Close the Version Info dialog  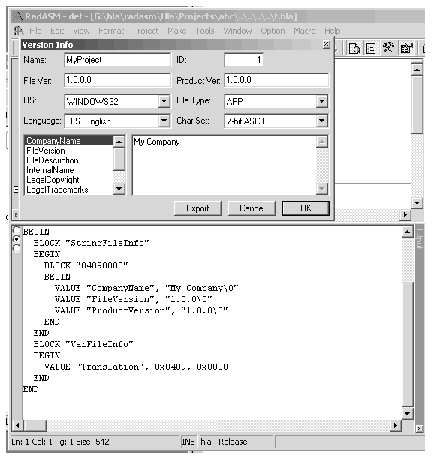pos(327,44)
